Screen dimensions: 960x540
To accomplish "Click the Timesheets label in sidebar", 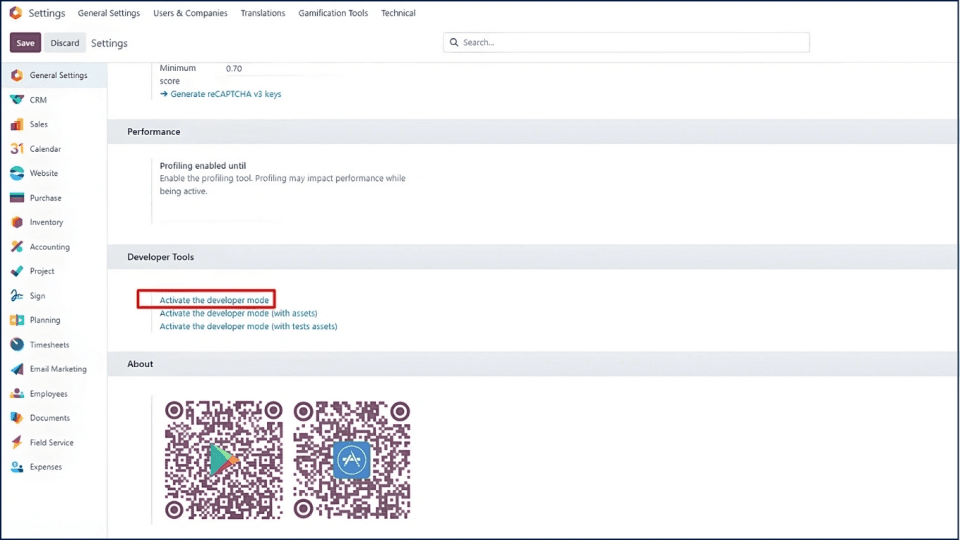I will tap(50, 345).
